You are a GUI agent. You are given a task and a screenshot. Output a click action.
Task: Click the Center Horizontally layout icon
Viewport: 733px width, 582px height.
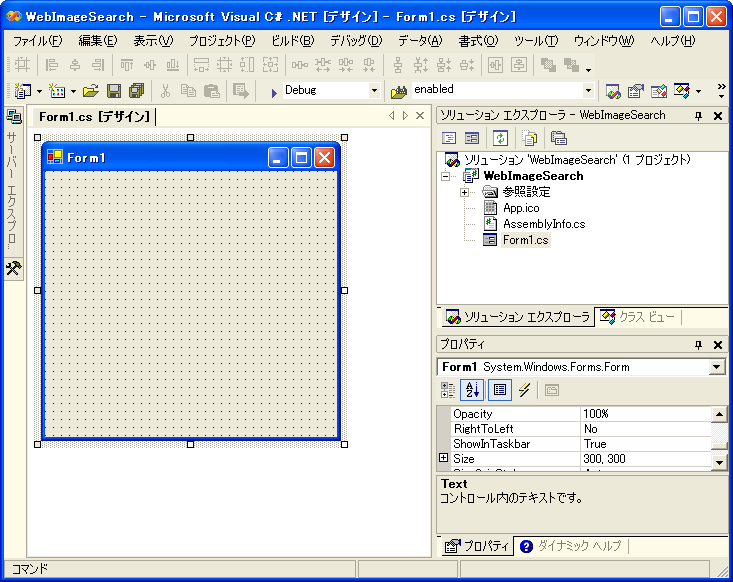[495, 65]
